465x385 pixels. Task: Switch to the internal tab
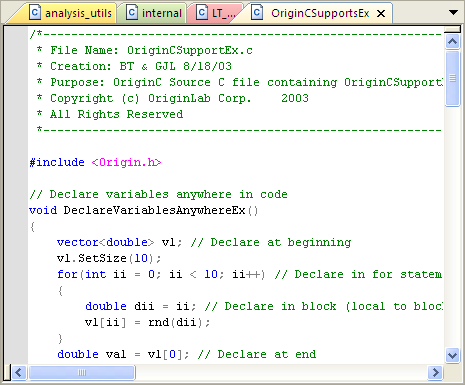(153, 13)
